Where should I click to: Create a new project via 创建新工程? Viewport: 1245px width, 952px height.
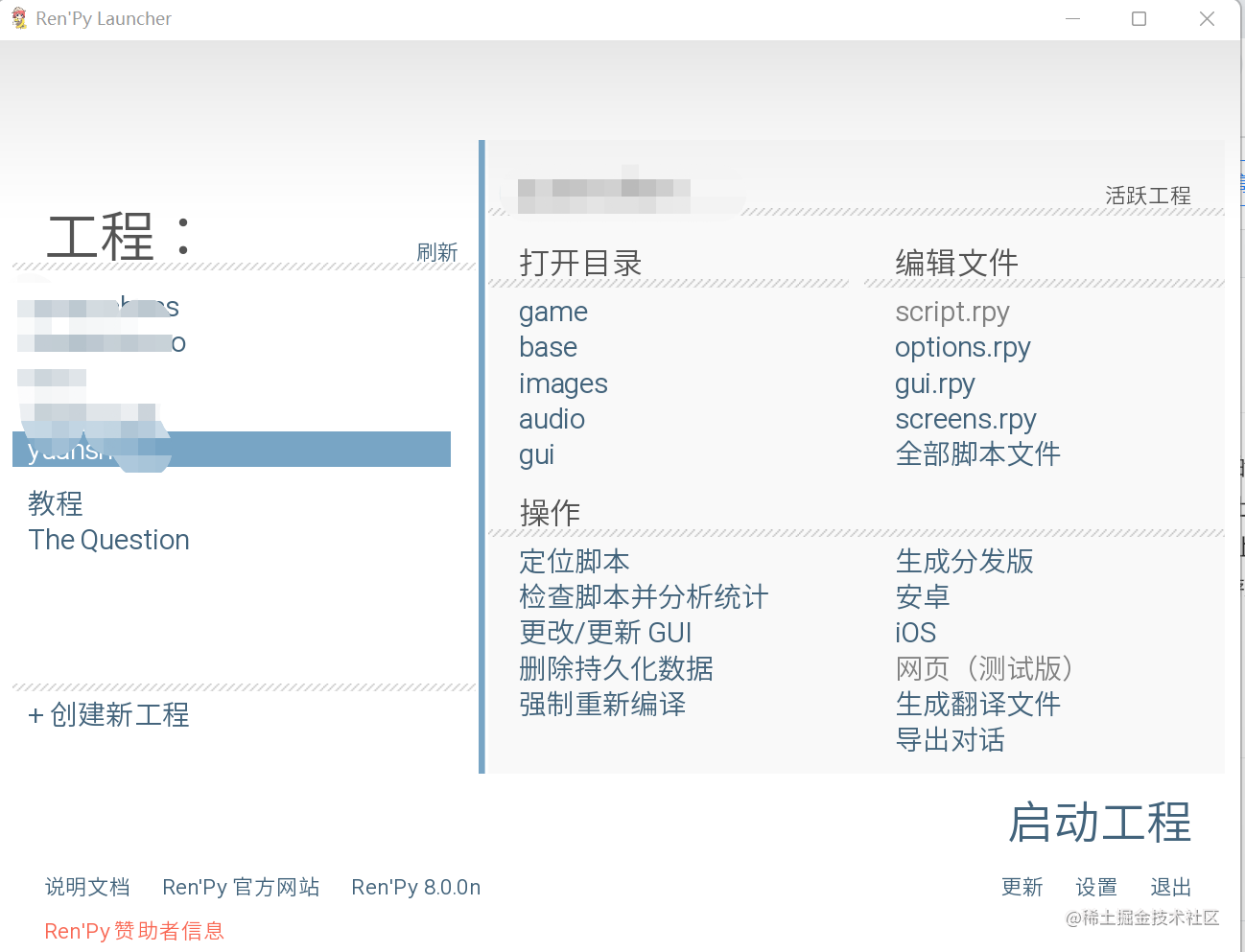(x=107, y=715)
